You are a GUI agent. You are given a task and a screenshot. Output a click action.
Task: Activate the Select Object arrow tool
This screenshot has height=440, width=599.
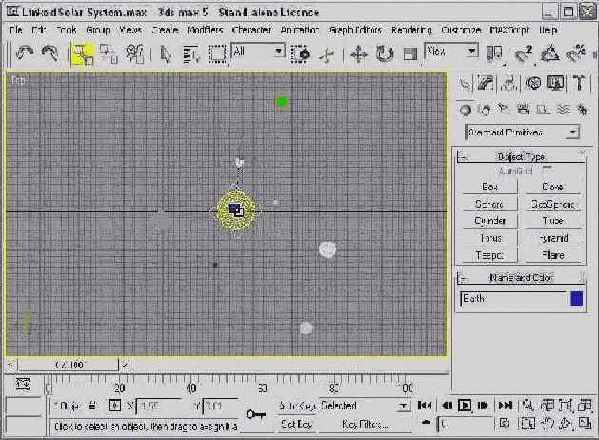click(165, 54)
